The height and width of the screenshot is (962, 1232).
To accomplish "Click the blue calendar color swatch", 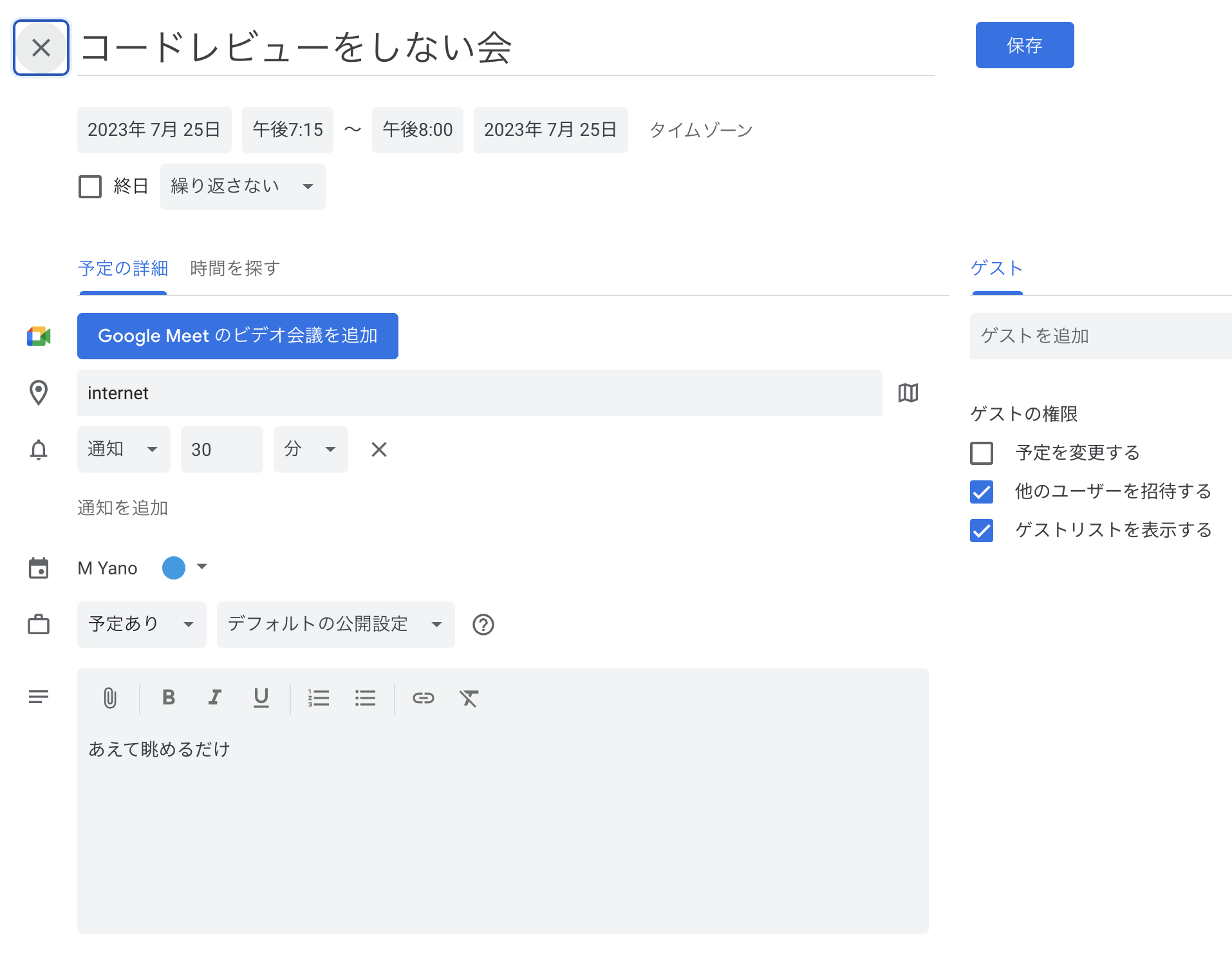I will pos(174,568).
